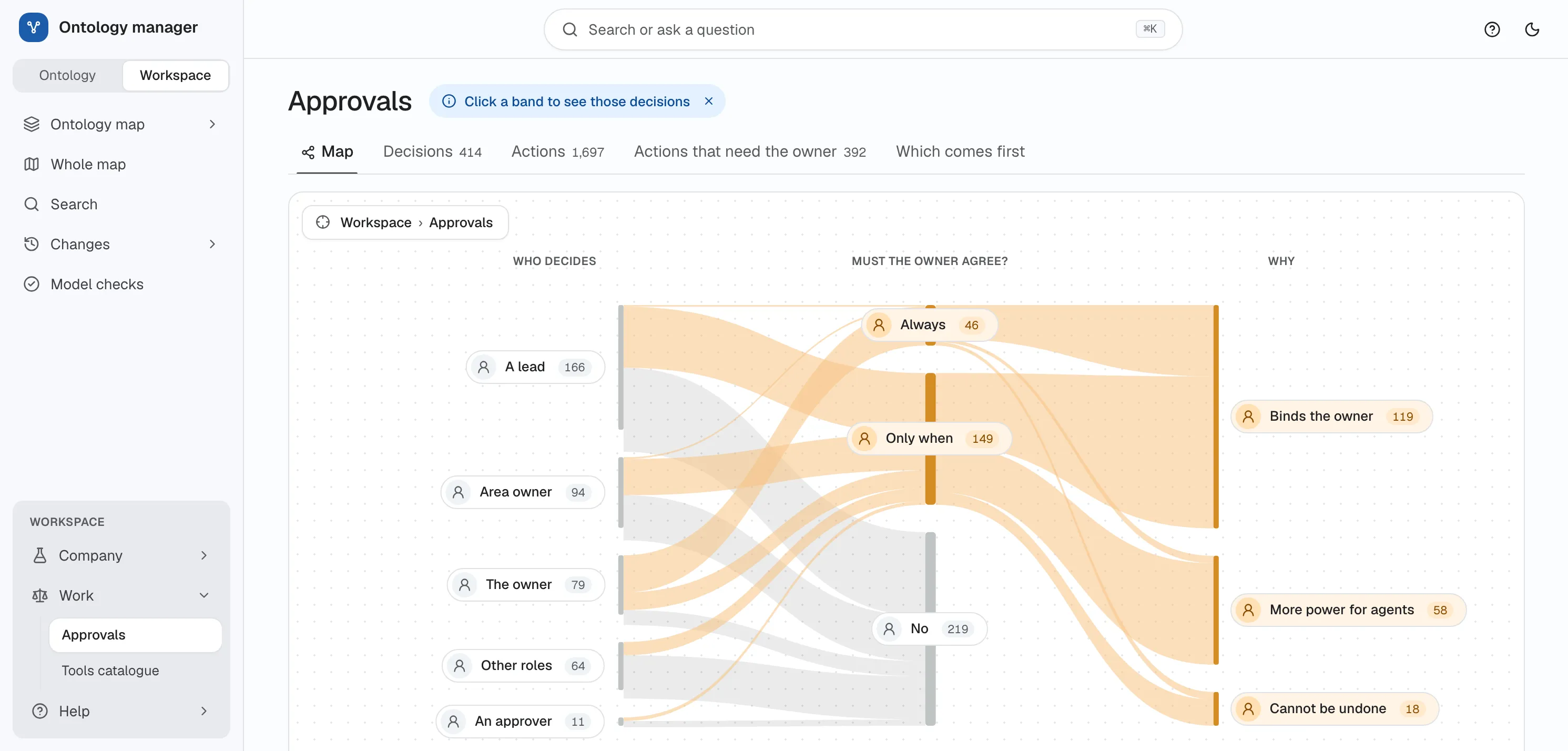Select the No node
The height and width of the screenshot is (751, 1568).
click(929, 628)
